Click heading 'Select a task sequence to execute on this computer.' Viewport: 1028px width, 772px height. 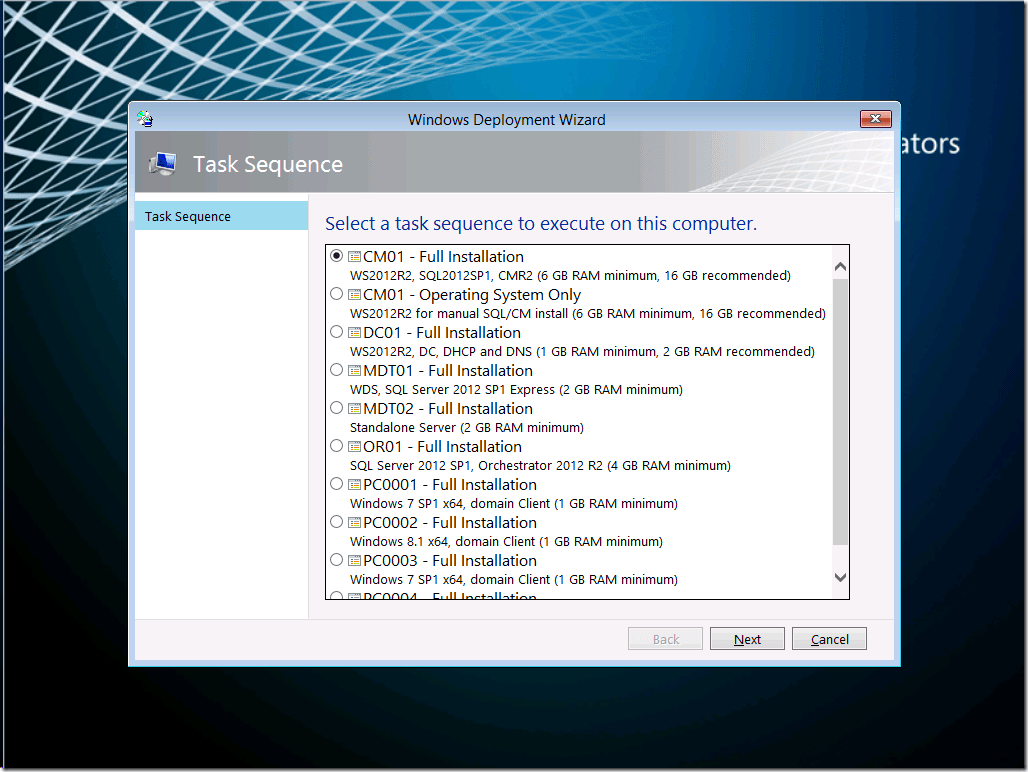click(x=541, y=223)
